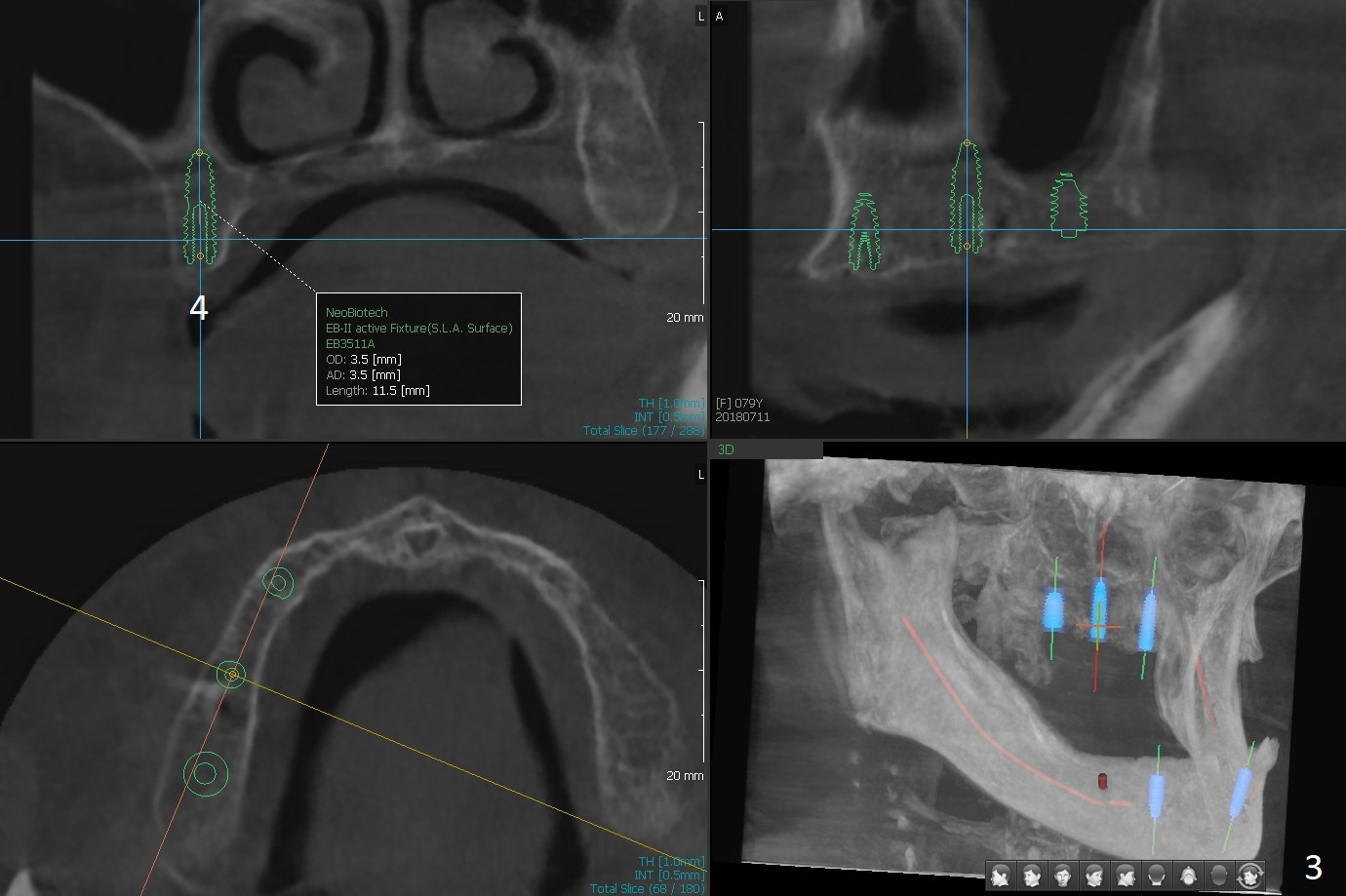This screenshot has height=896, width=1346.
Task: Click the NeoBiotech implant info tooltip
Action: point(418,348)
